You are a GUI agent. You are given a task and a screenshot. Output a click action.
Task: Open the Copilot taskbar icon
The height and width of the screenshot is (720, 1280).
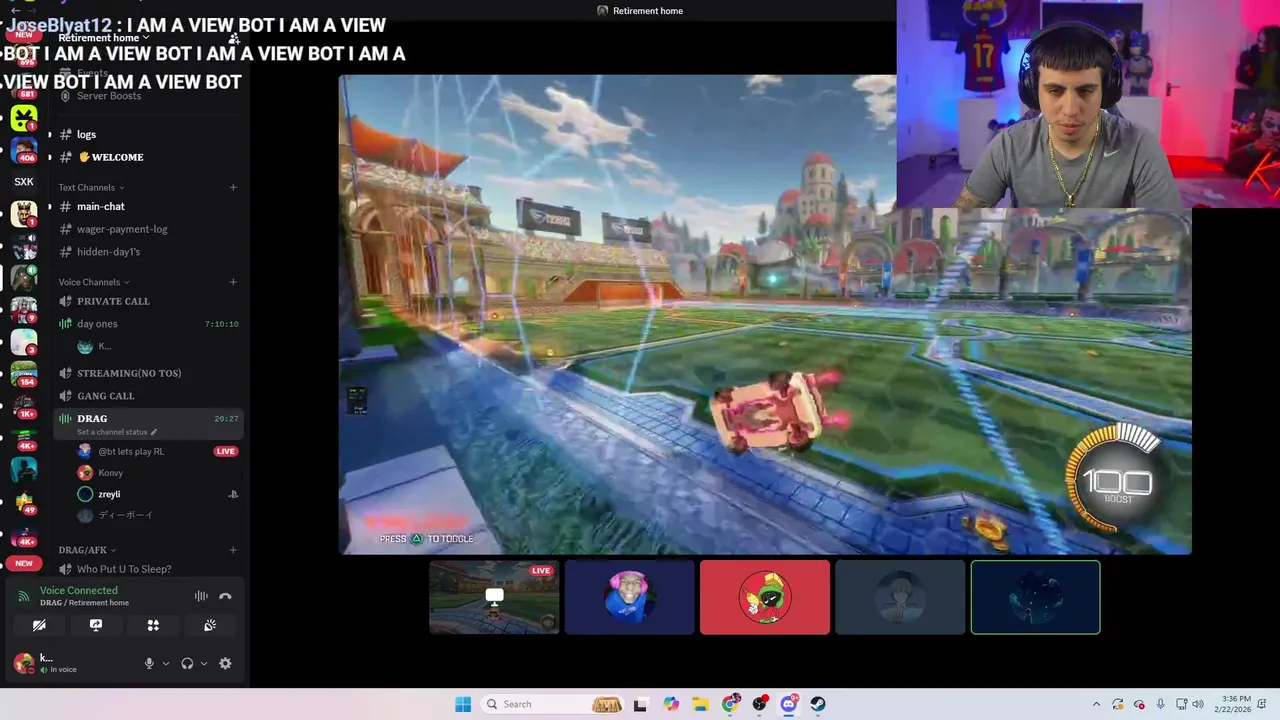671,704
